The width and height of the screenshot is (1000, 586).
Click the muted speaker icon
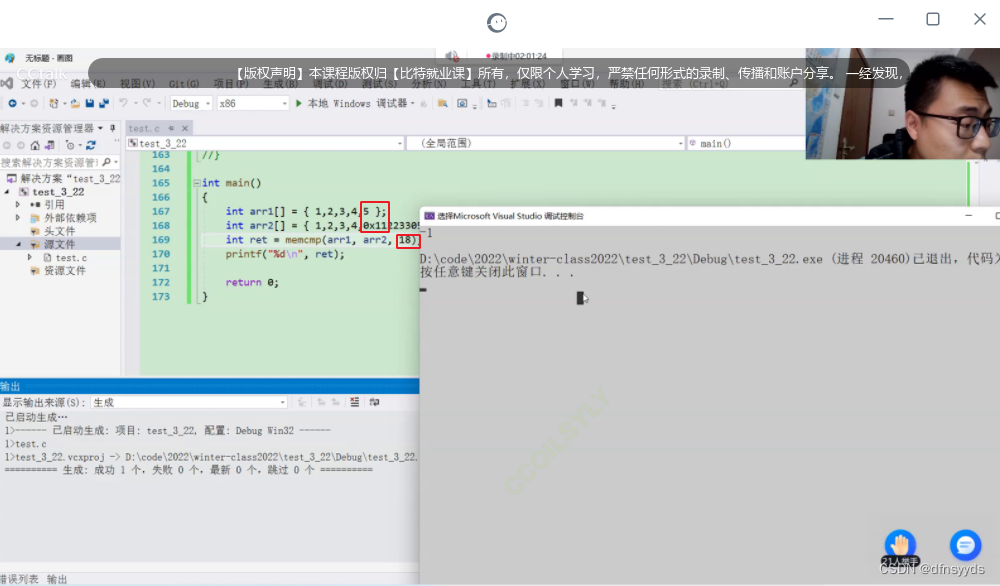pos(452,56)
